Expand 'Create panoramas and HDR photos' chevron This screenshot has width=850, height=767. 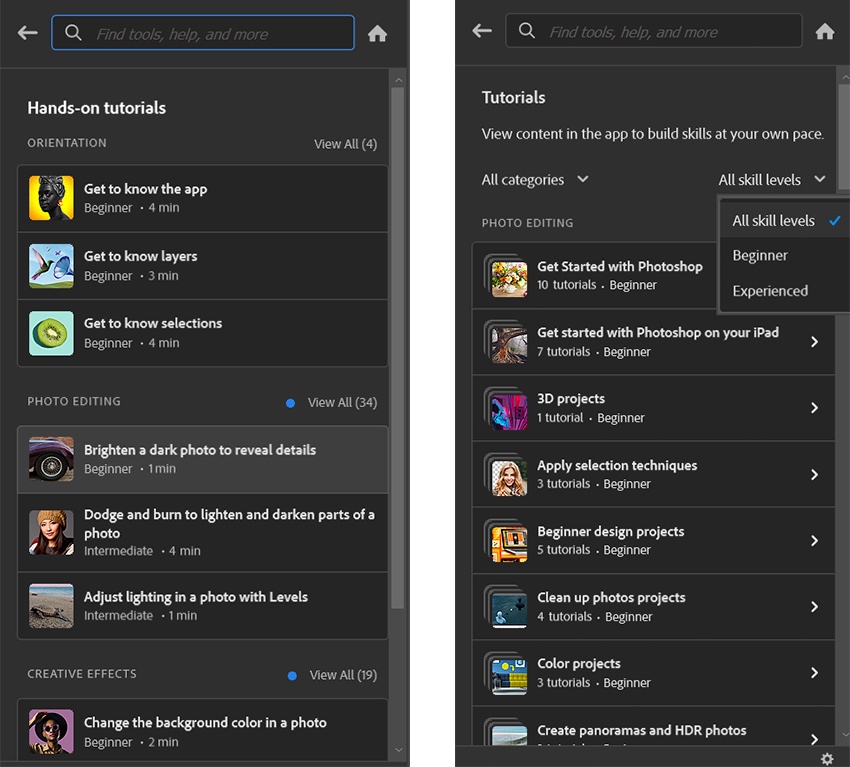814,739
